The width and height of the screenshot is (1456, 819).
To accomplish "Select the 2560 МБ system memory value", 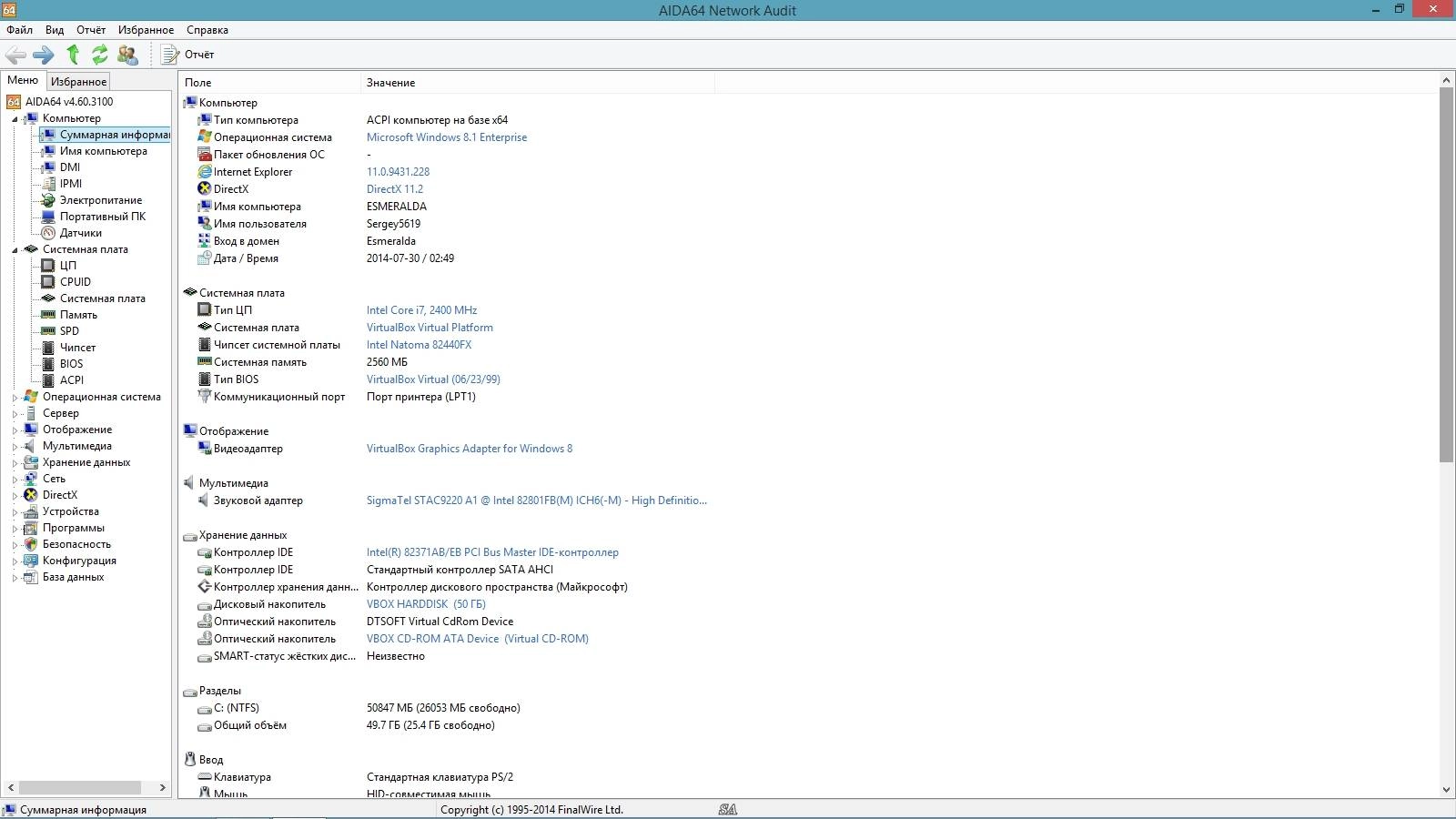I will [x=387, y=362].
